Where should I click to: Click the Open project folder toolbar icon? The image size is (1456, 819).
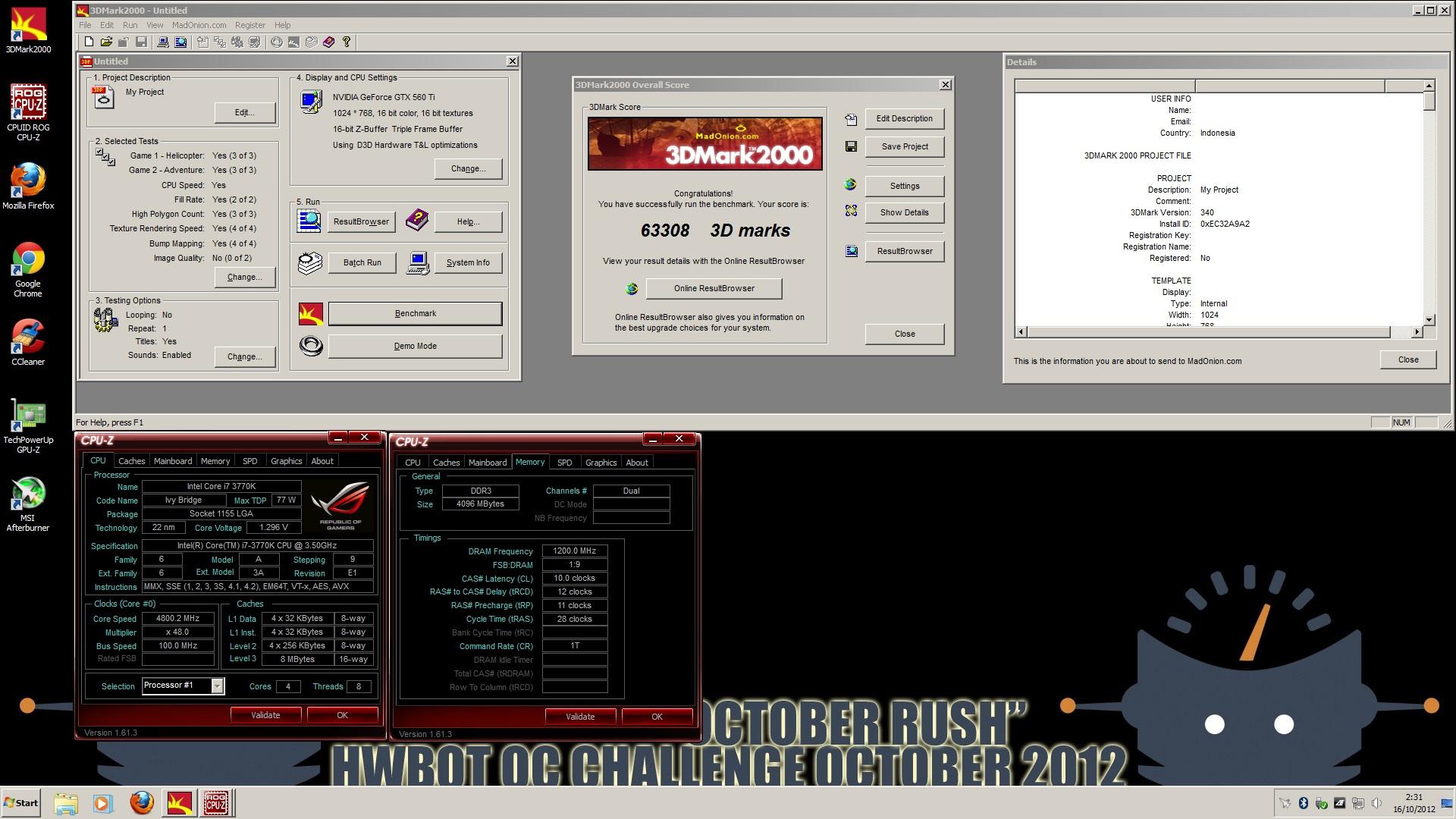(x=106, y=42)
